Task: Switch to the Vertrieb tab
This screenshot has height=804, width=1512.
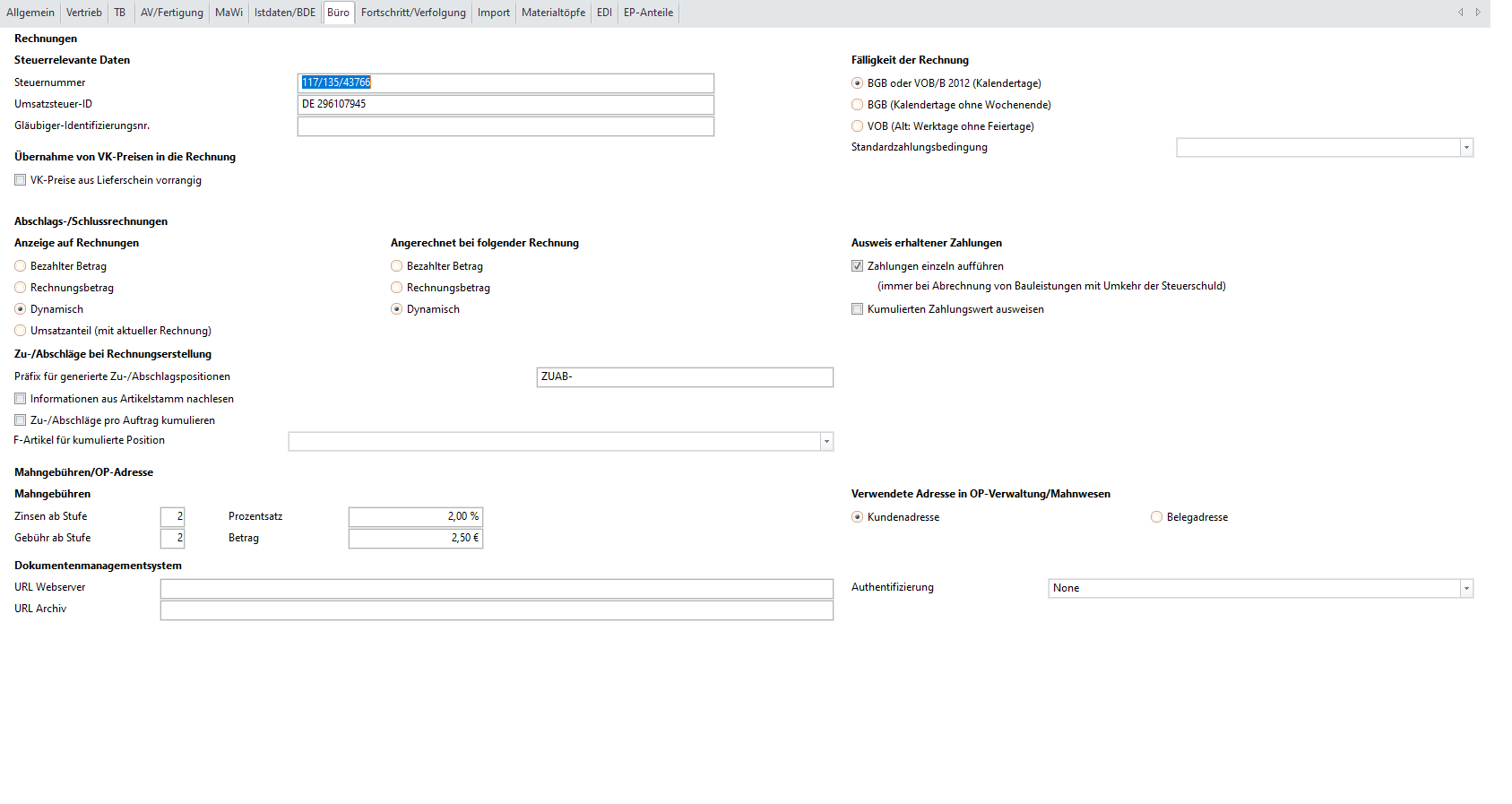Action: tap(84, 13)
